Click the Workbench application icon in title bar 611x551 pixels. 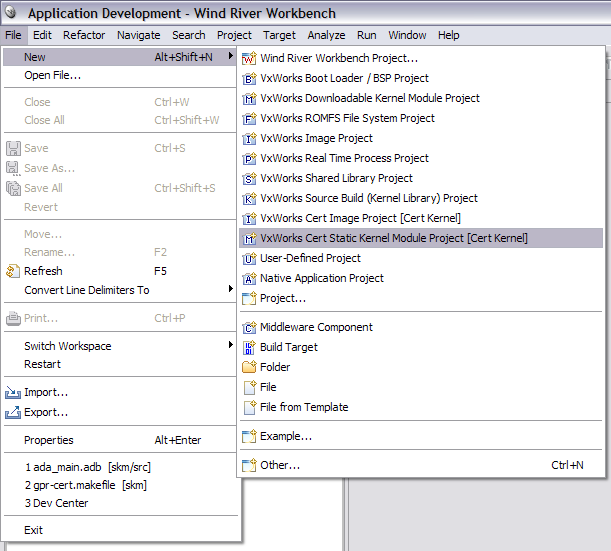click(x=11, y=12)
